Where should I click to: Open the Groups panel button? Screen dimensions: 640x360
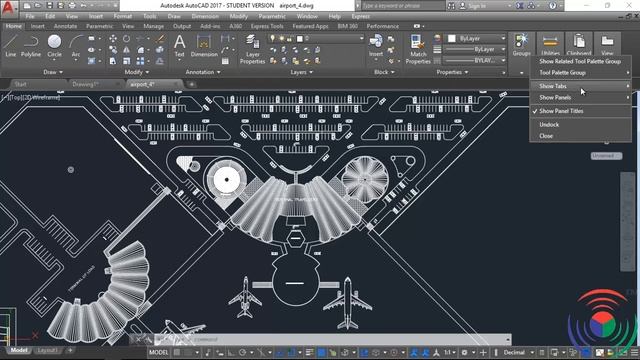pos(521,45)
